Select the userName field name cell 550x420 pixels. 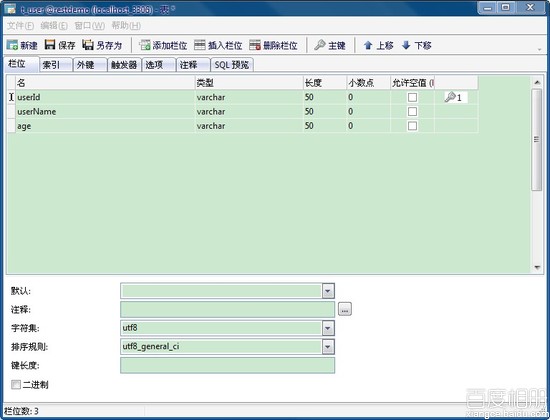pos(105,112)
